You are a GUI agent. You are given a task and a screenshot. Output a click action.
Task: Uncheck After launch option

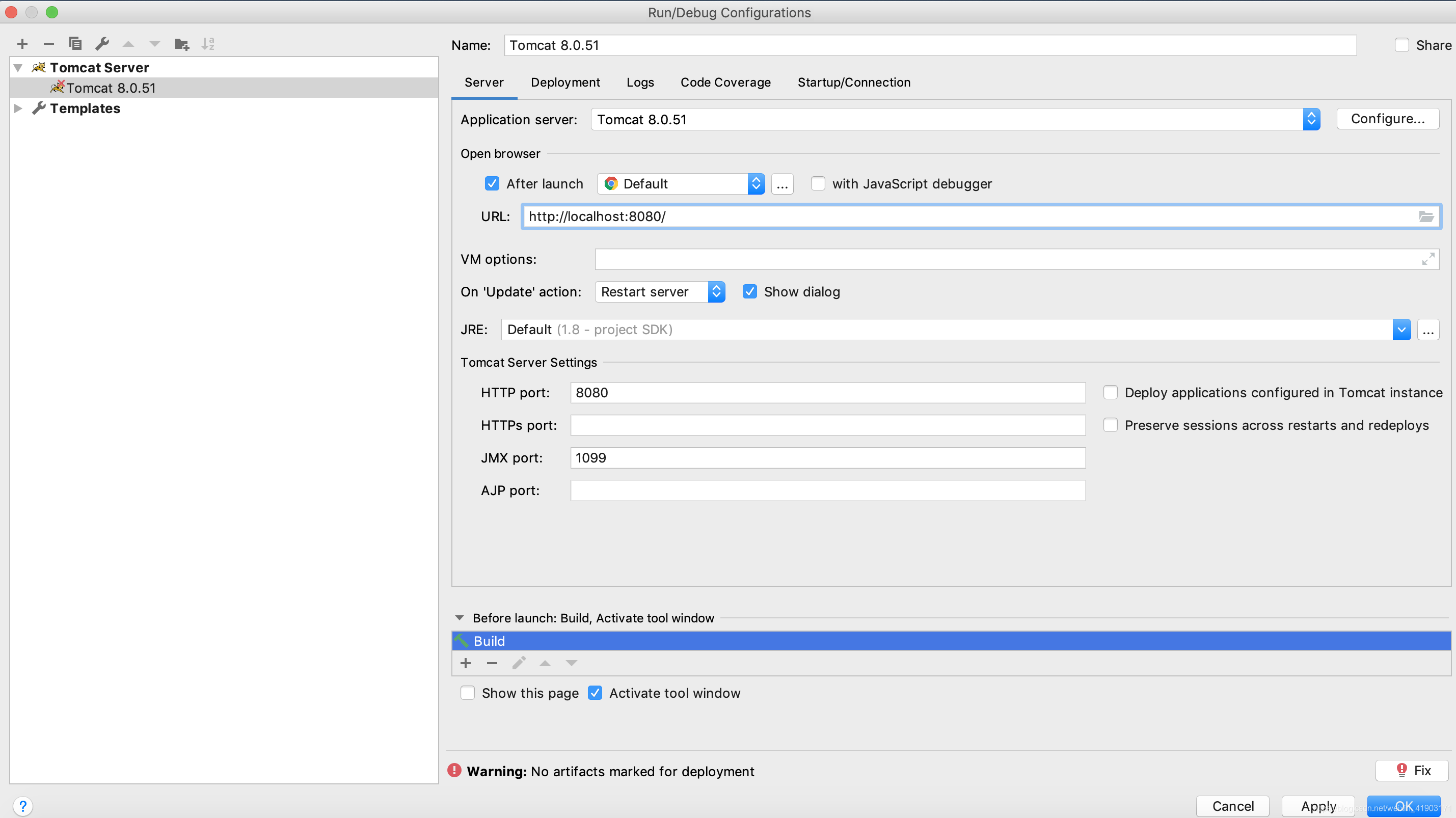tap(492, 183)
